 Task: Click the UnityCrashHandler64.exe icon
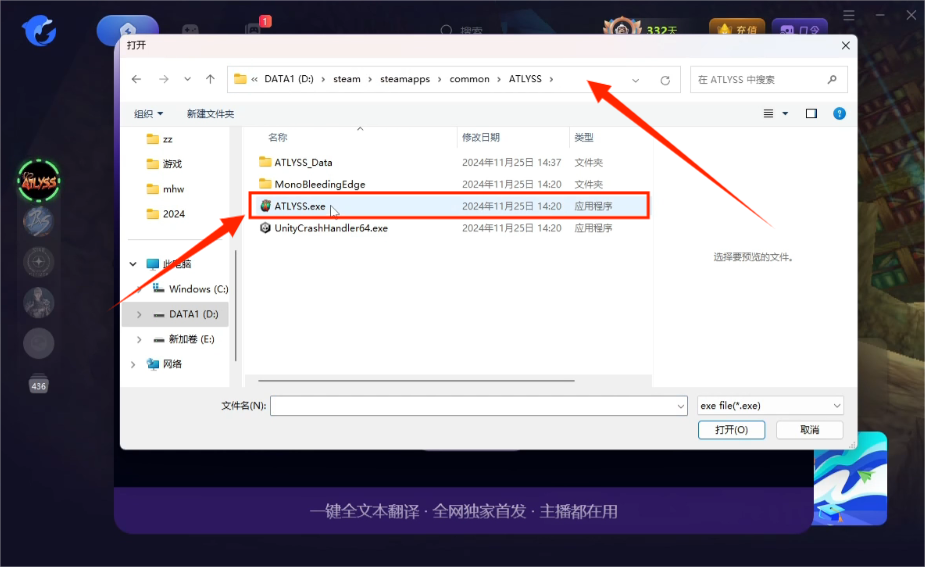265,228
